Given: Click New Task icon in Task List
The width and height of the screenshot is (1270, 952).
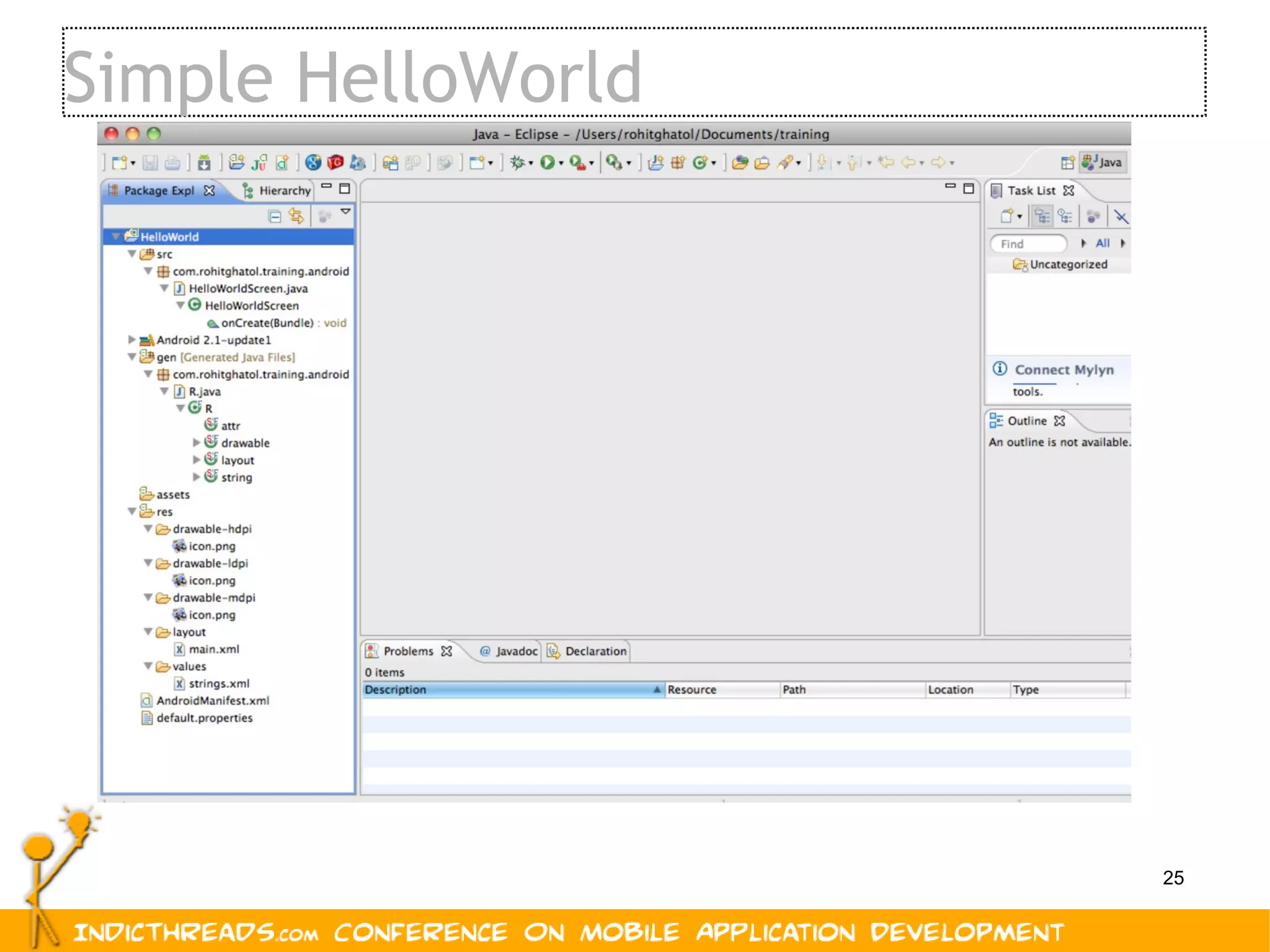Looking at the screenshot, I should coord(1007,216).
